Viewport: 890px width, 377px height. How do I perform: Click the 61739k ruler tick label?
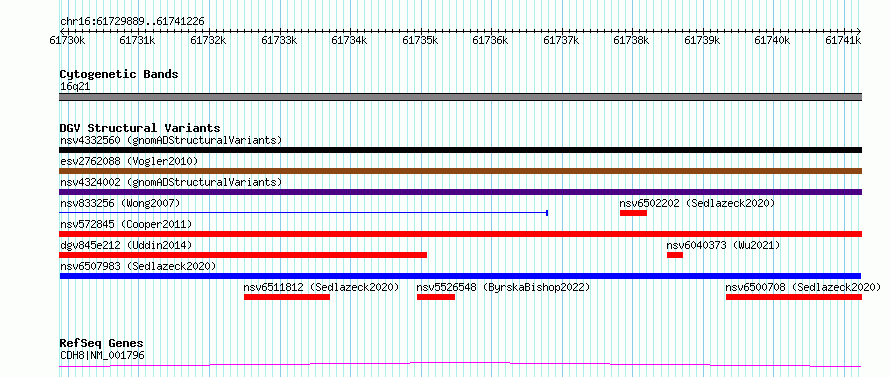702,40
